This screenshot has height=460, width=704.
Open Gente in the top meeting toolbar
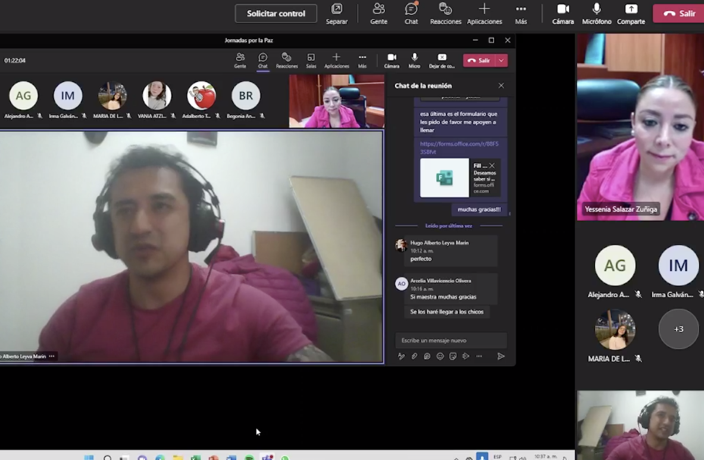coord(378,14)
